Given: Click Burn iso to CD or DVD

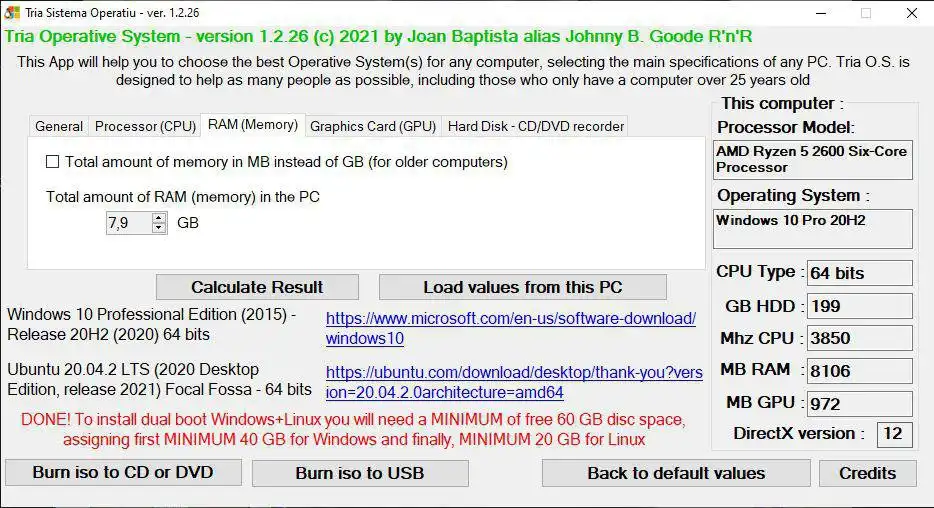Looking at the screenshot, I should click(x=123, y=473).
